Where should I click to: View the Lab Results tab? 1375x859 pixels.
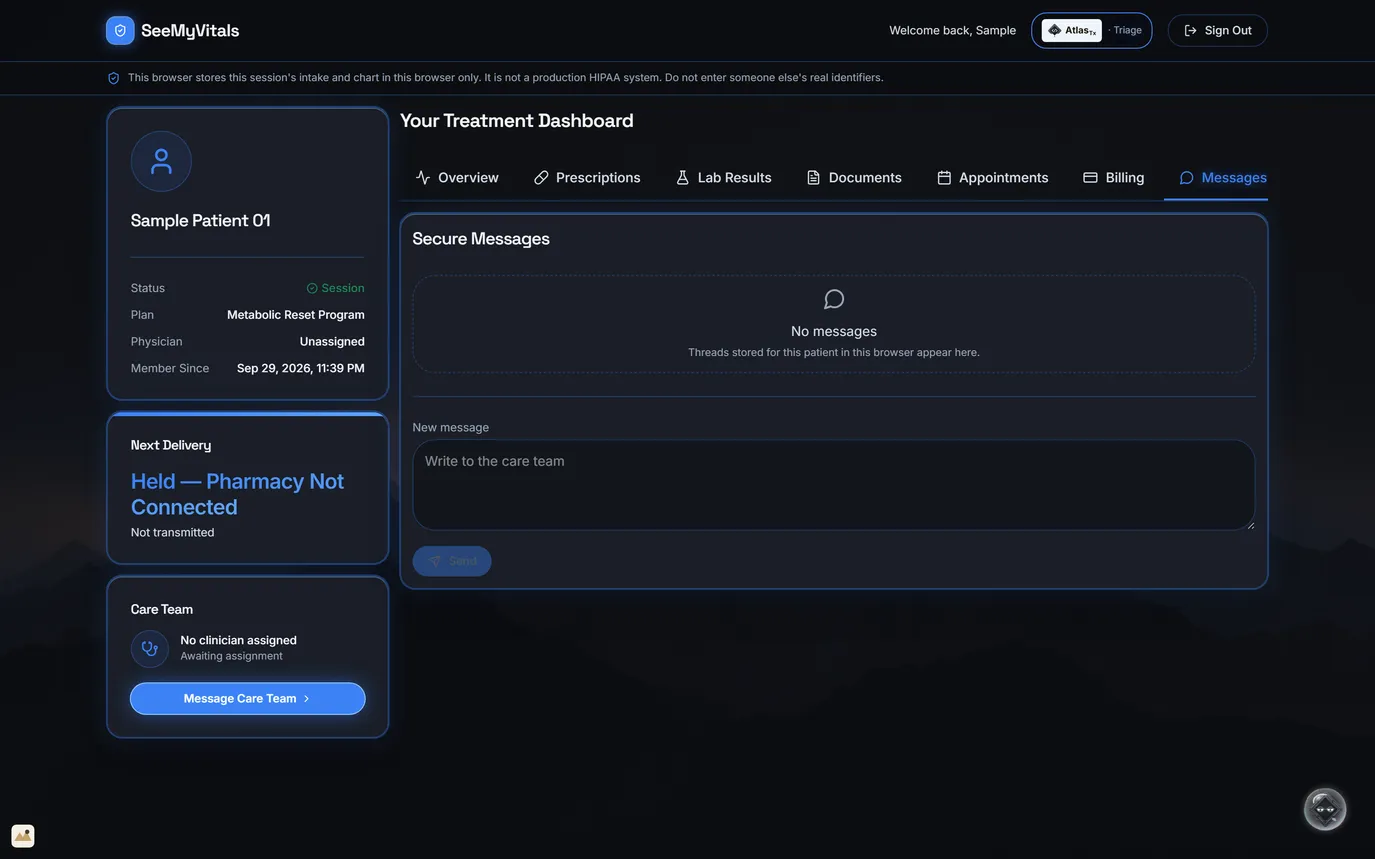pyautogui.click(x=723, y=178)
